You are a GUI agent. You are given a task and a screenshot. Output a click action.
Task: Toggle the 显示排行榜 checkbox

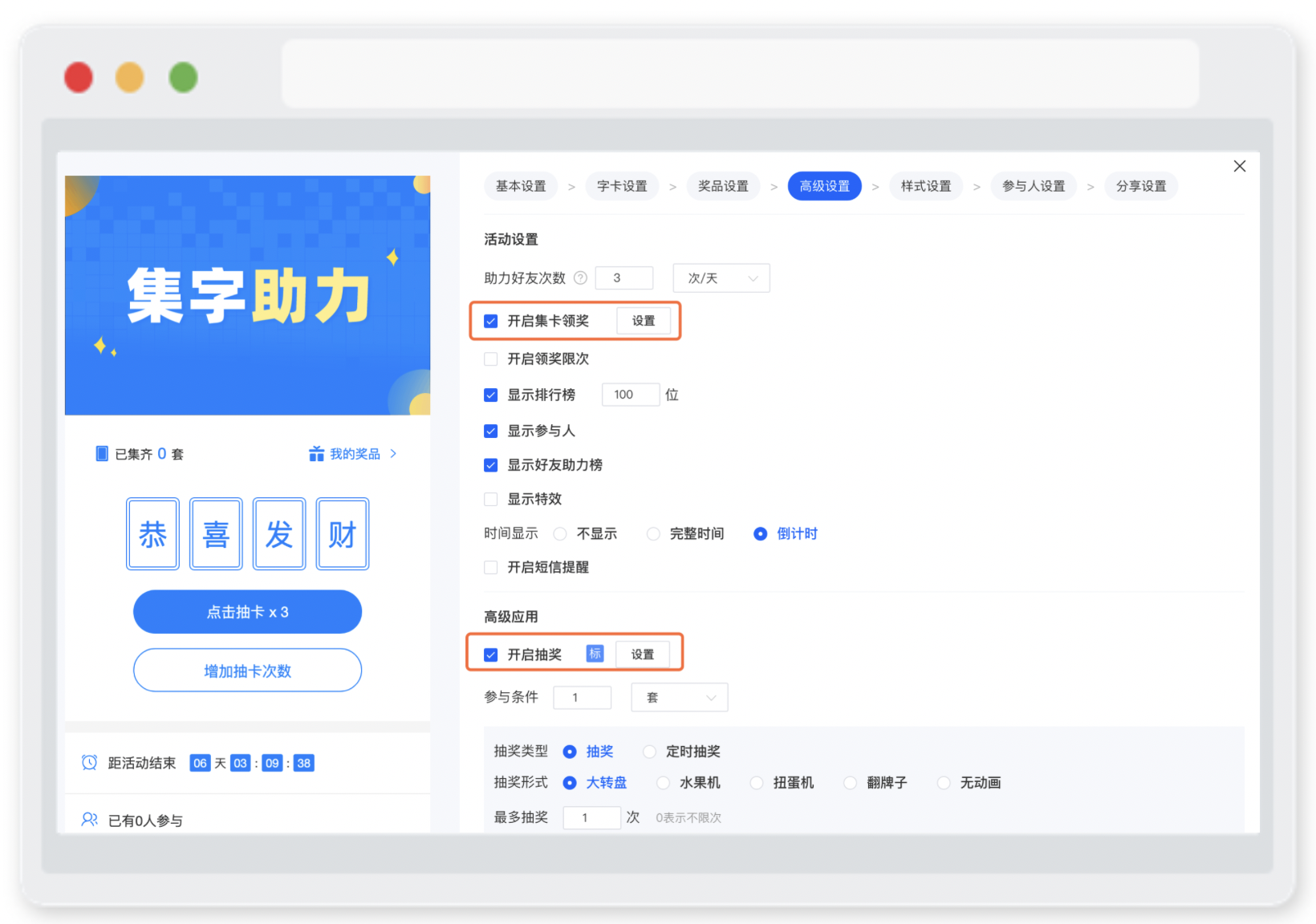point(491,395)
